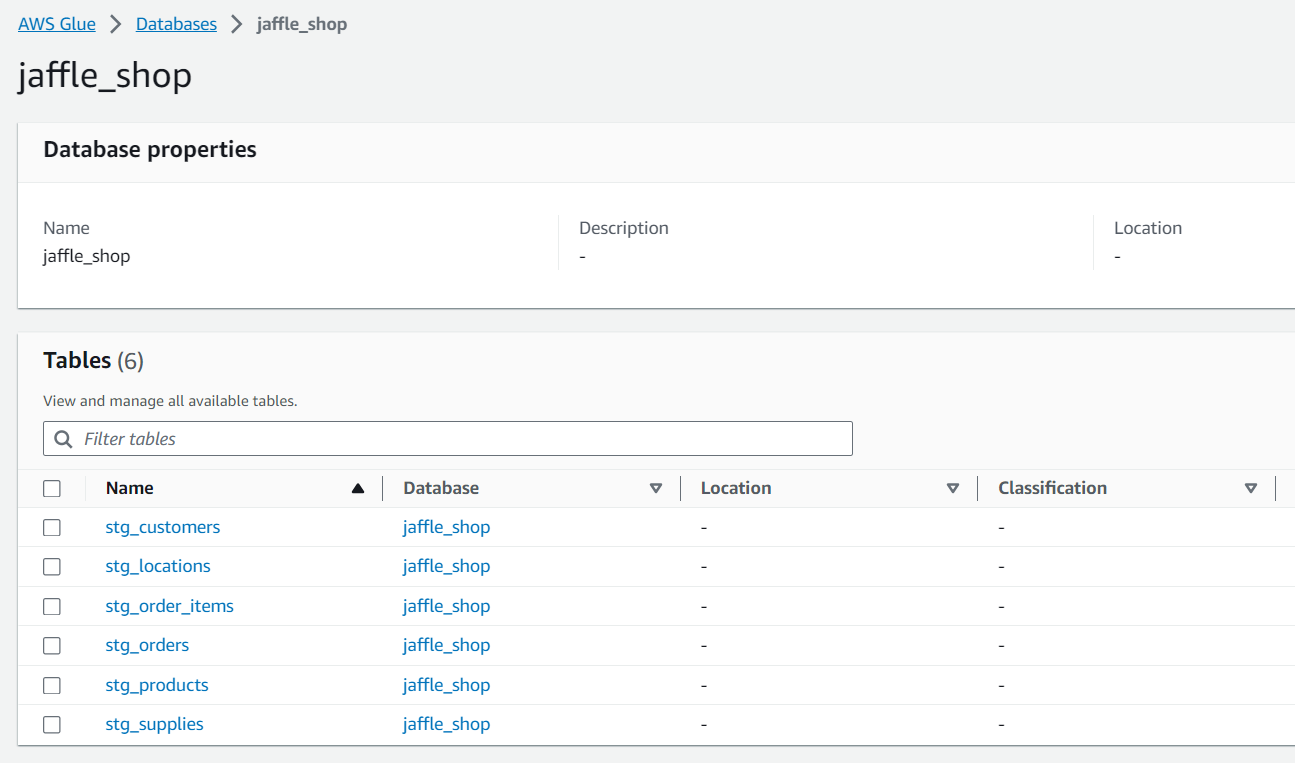Open the Database column sort arrow
The image size is (1295, 763).
point(656,488)
